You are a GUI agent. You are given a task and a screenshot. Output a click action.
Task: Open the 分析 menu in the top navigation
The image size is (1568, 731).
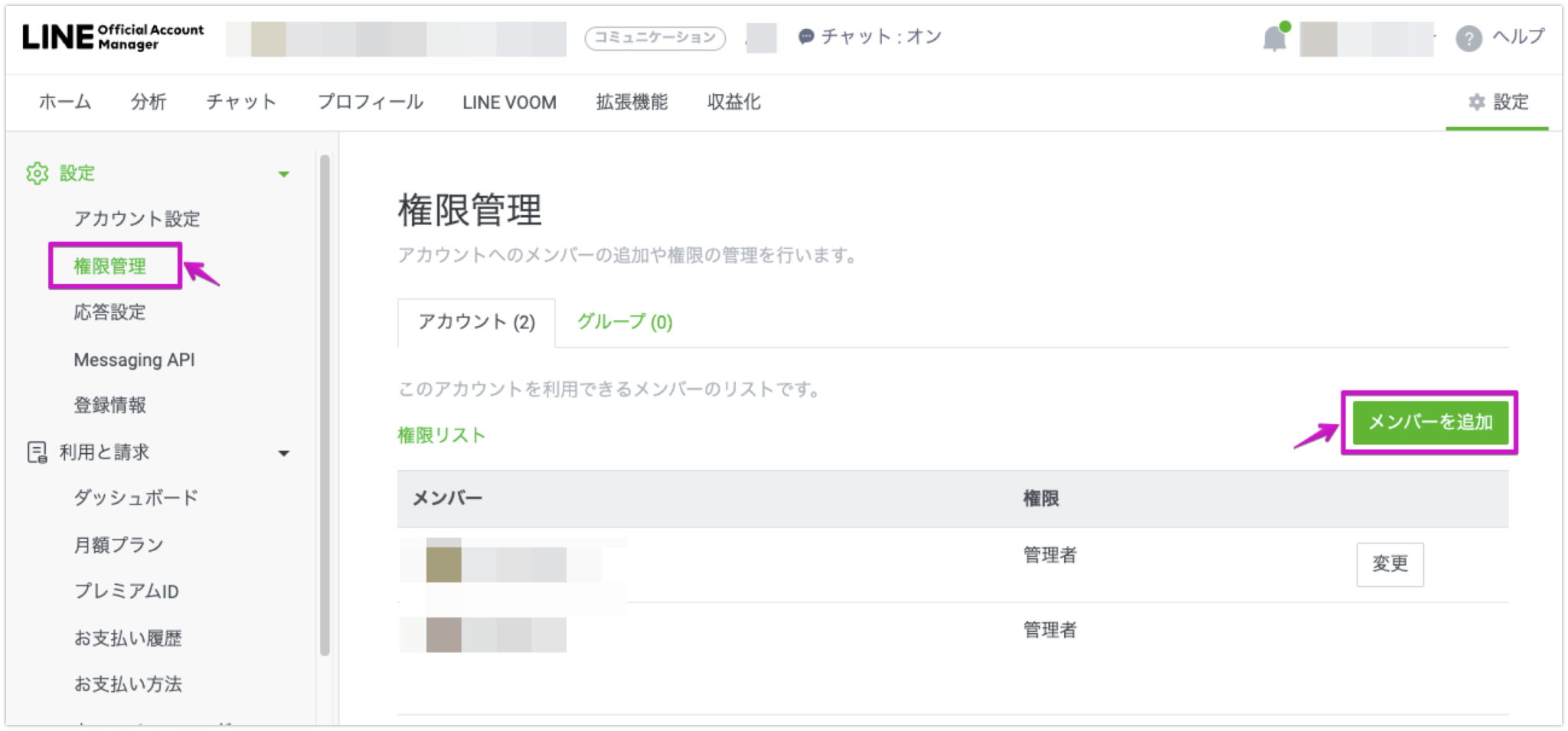[x=148, y=102]
